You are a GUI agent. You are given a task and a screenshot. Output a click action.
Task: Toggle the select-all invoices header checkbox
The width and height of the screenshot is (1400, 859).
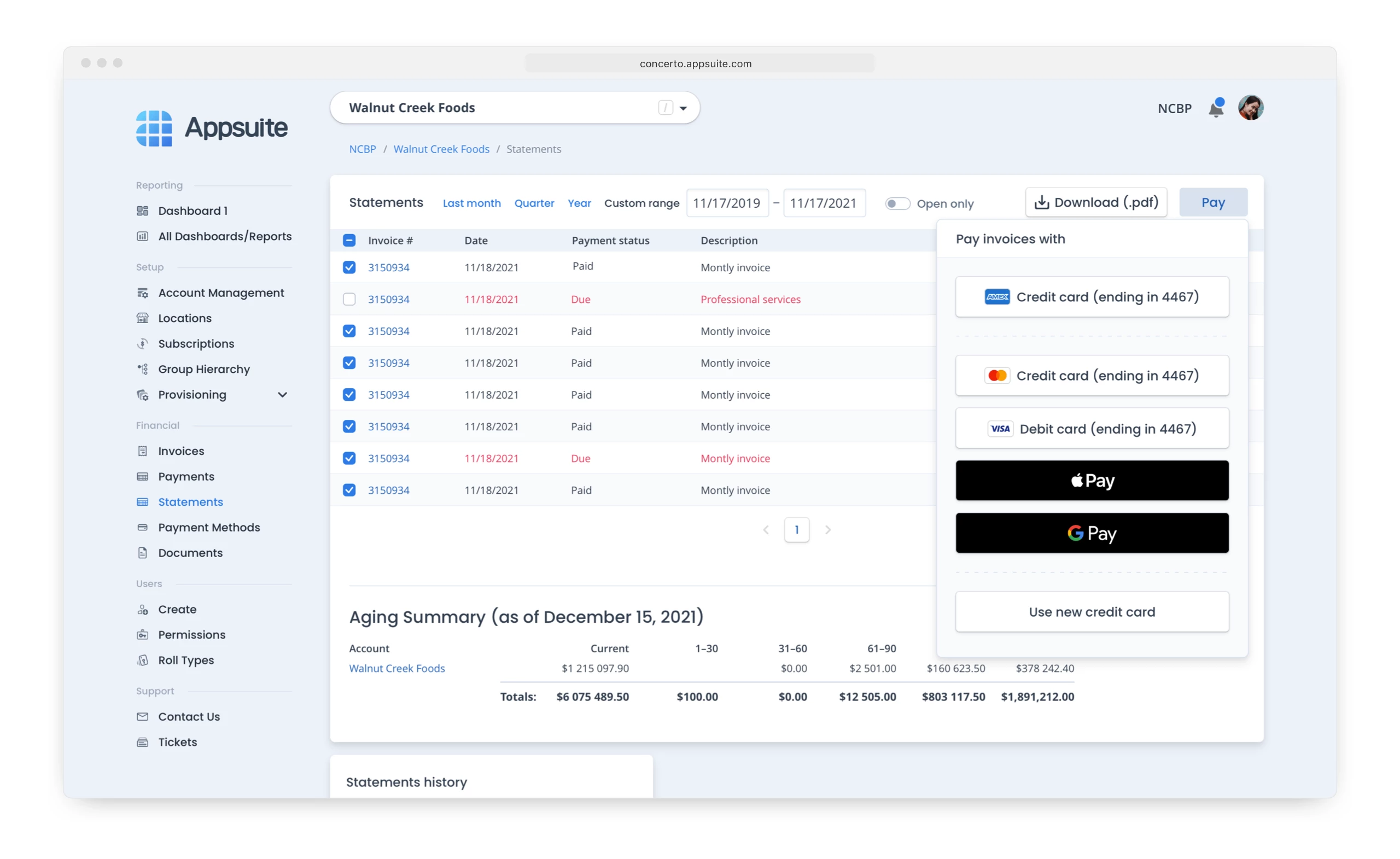coord(349,241)
